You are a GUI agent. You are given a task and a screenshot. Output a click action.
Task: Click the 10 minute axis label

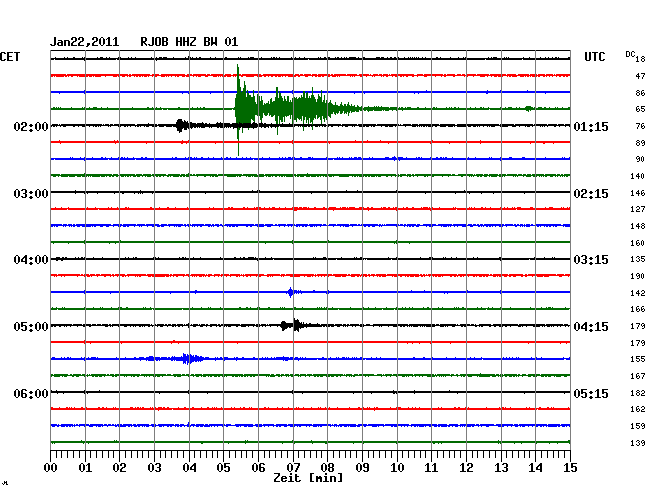point(397,468)
